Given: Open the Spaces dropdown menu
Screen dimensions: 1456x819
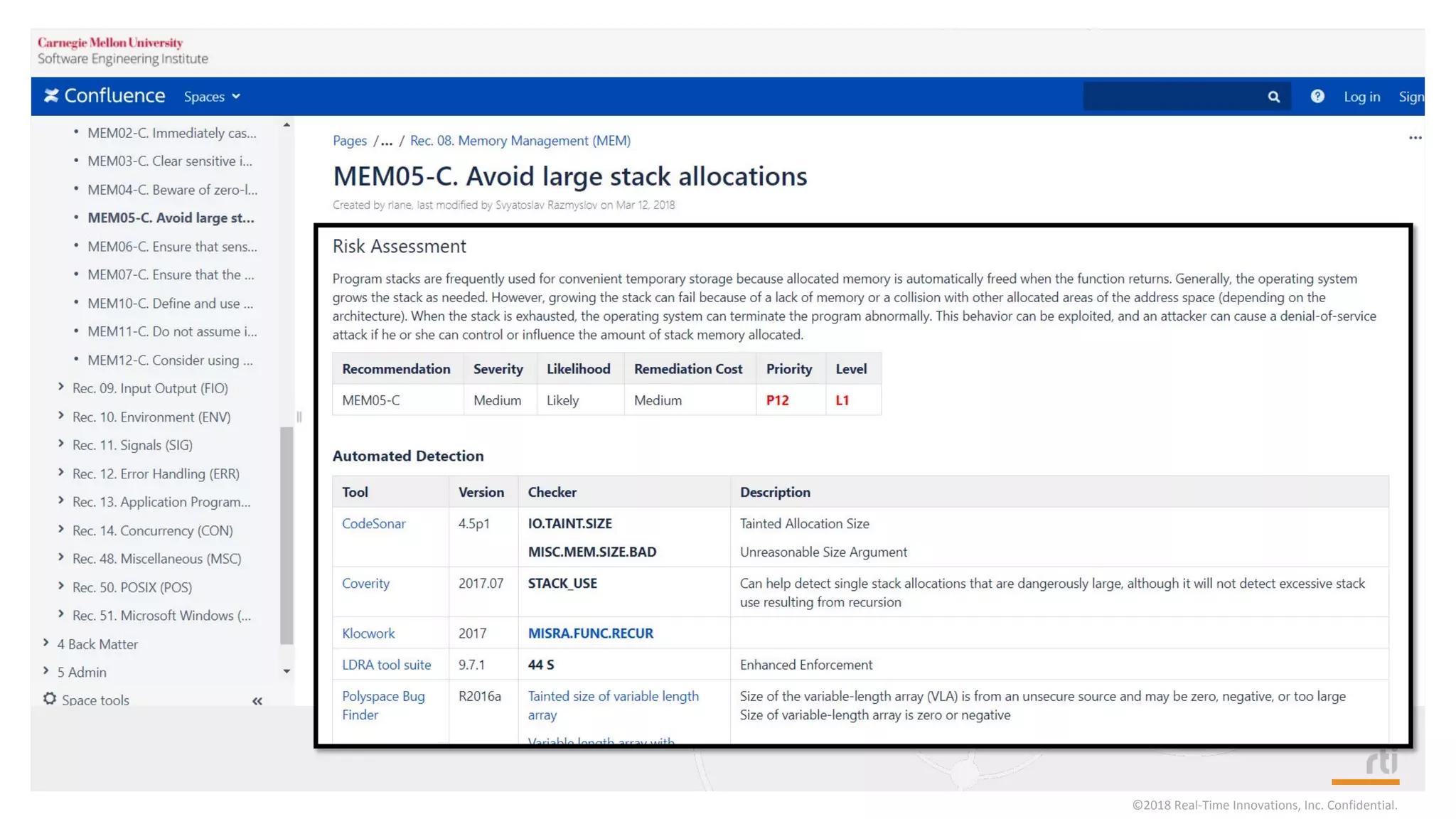Looking at the screenshot, I should [212, 97].
